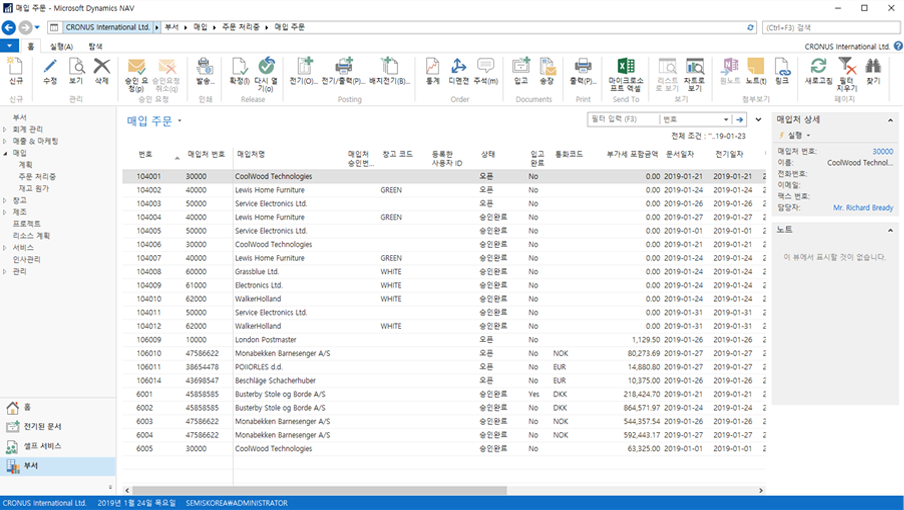
Task: Open navigation history dropdown arrow
Action: (37, 27)
